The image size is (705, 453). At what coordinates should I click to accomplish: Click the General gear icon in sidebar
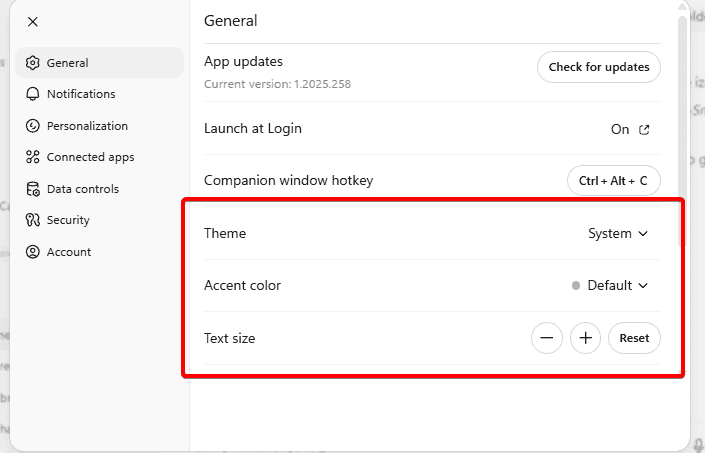click(x=33, y=63)
